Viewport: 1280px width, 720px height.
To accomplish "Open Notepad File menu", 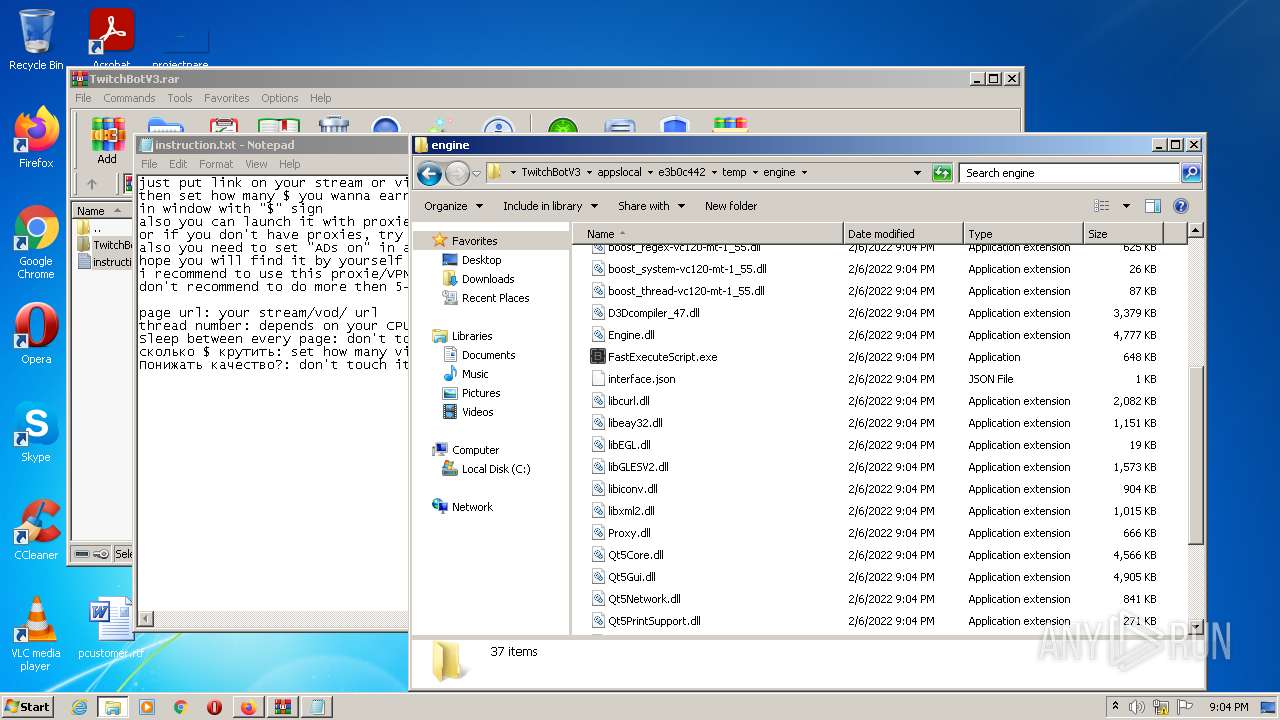I will click(x=149, y=164).
